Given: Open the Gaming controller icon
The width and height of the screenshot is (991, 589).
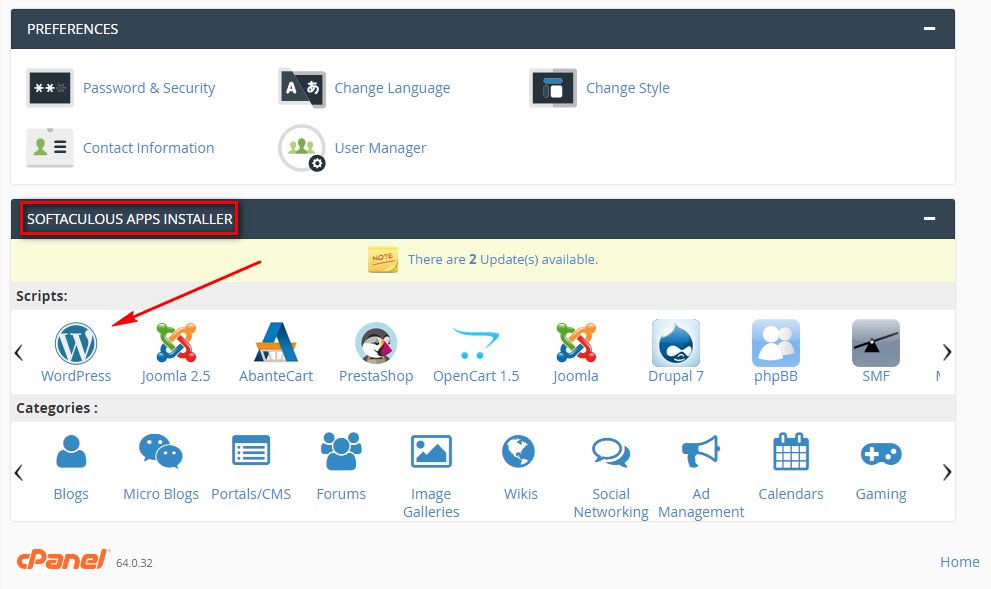Looking at the screenshot, I should point(881,454).
